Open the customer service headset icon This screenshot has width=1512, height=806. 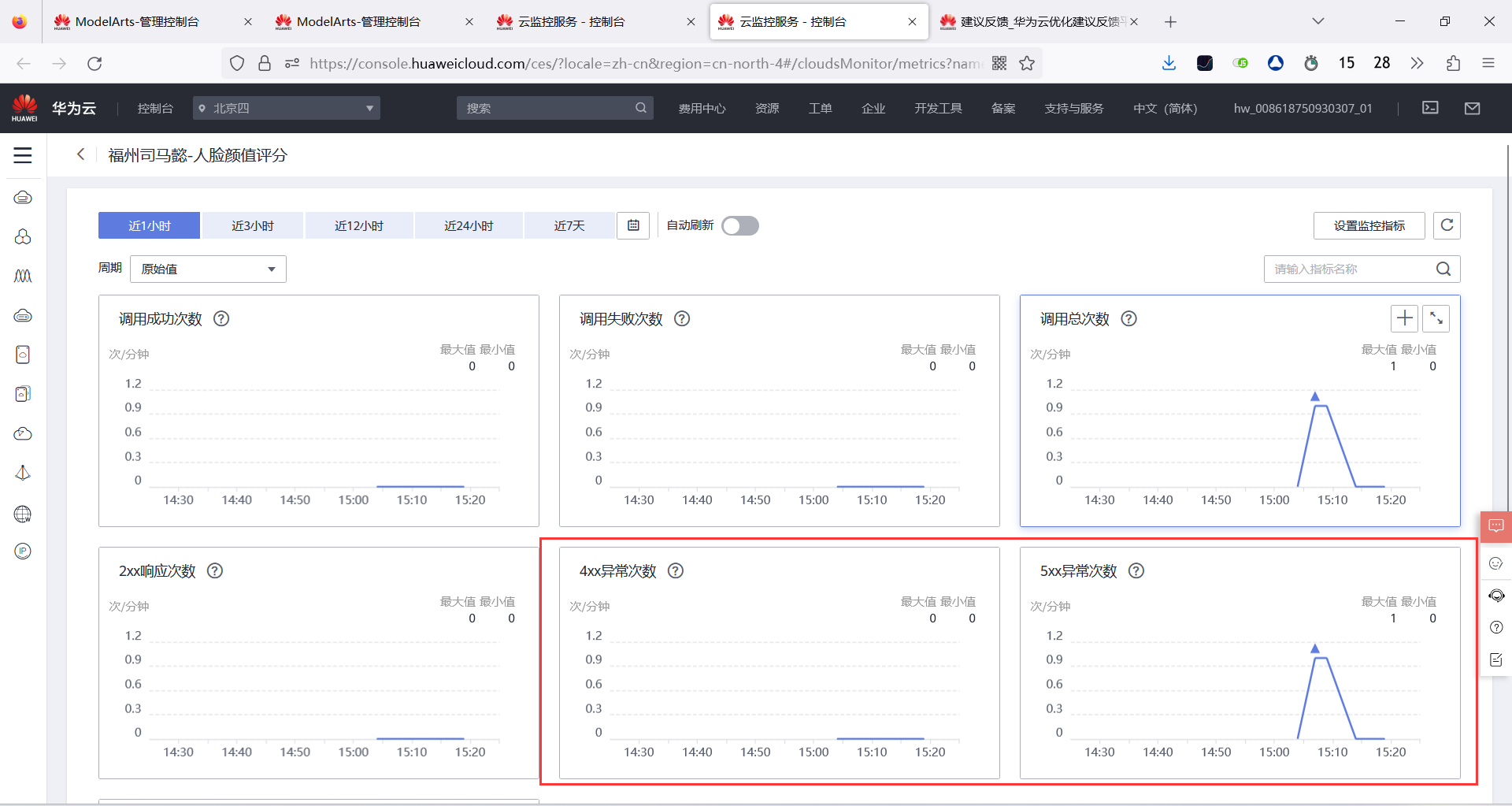[x=1496, y=596]
